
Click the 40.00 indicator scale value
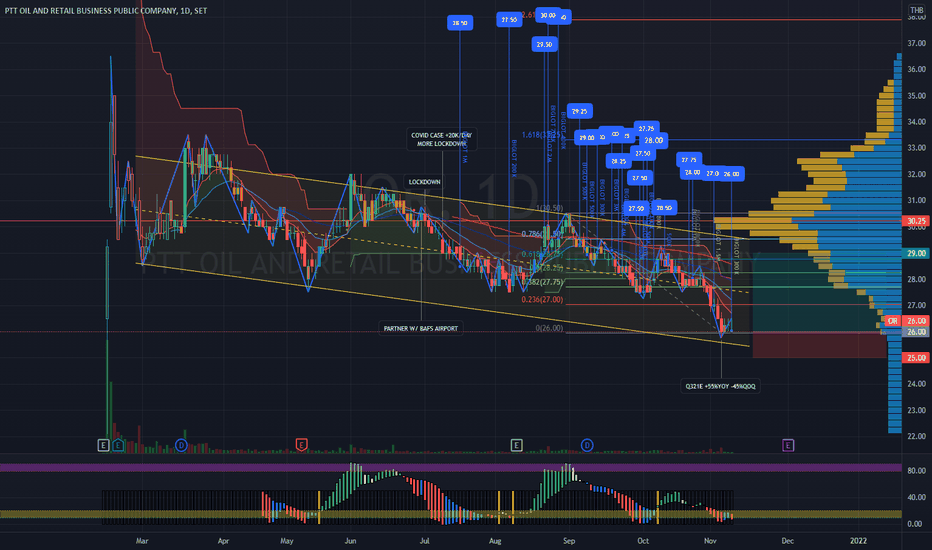tap(915, 497)
